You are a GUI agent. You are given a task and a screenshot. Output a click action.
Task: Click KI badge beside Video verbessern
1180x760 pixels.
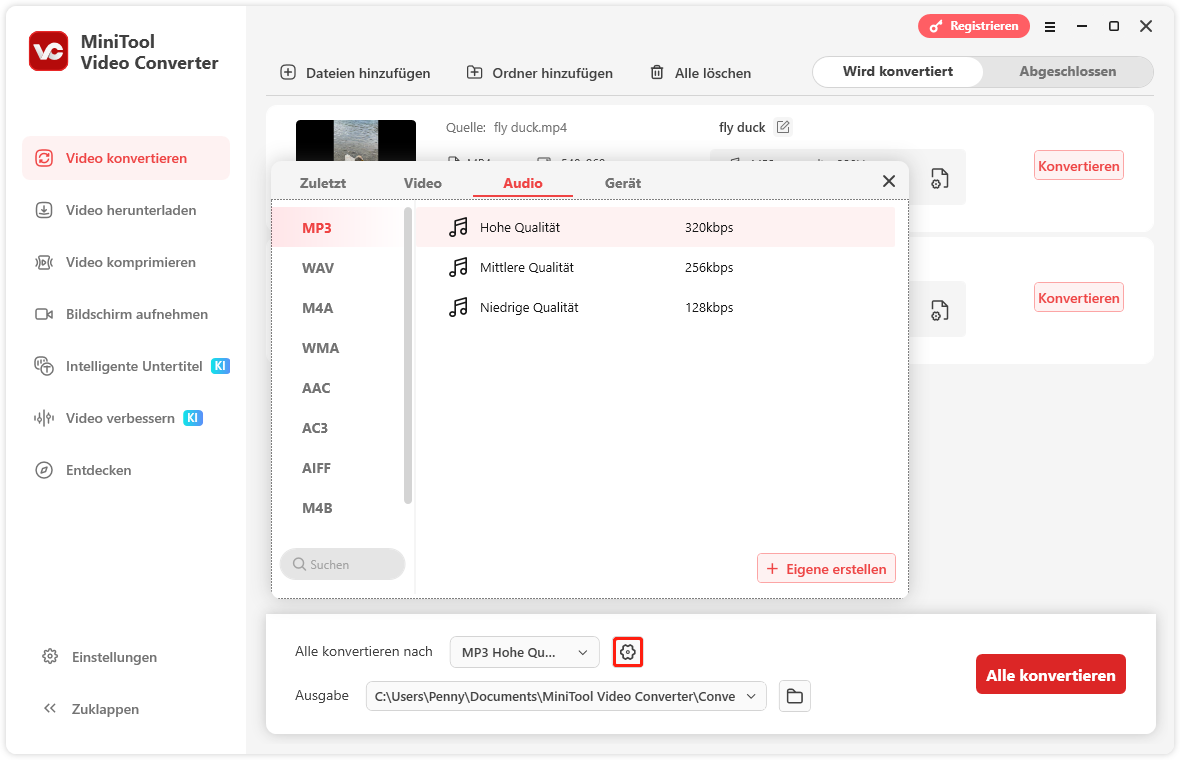193,418
